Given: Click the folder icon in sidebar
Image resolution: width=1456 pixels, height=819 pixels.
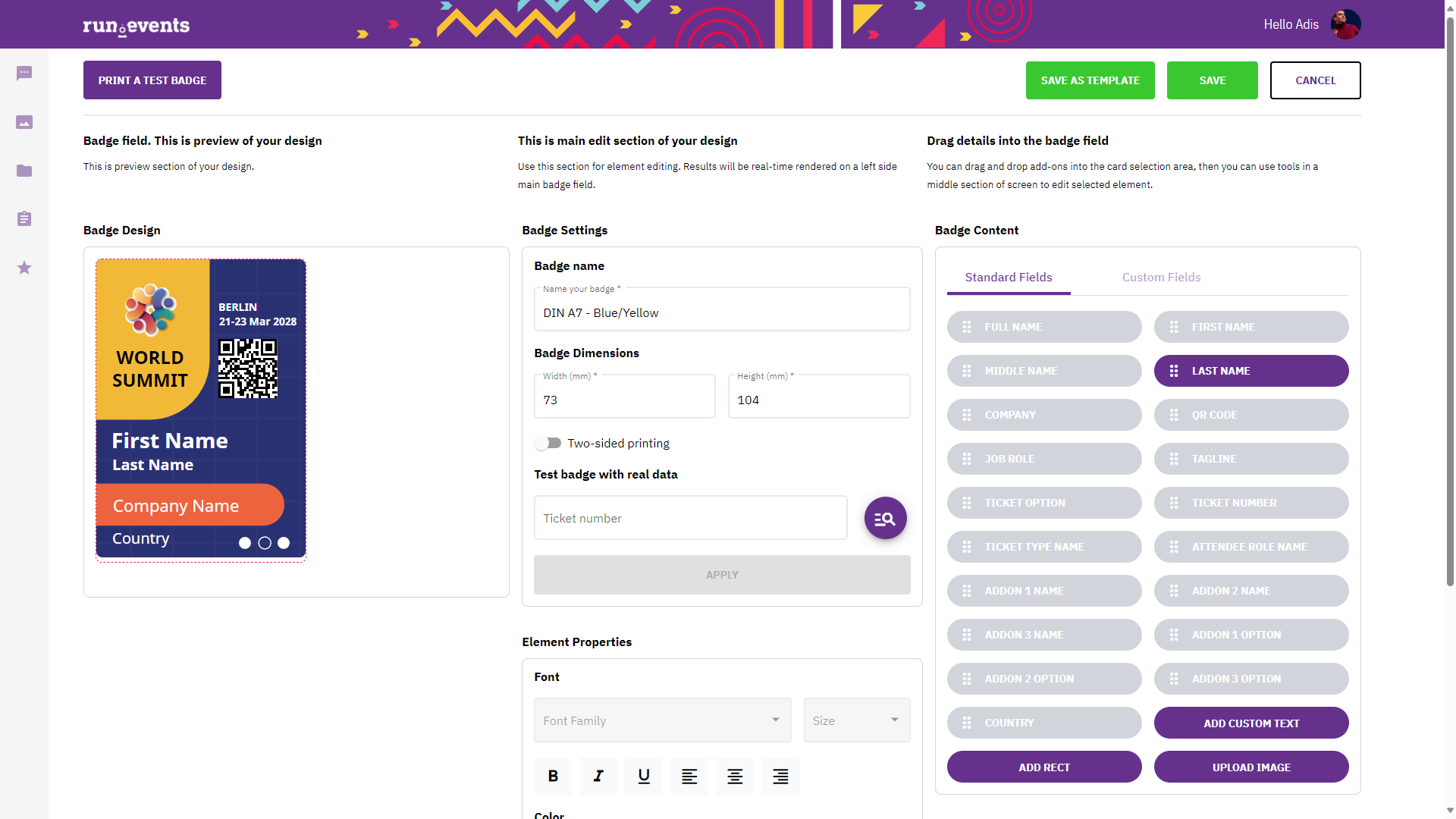Looking at the screenshot, I should pyautogui.click(x=24, y=171).
